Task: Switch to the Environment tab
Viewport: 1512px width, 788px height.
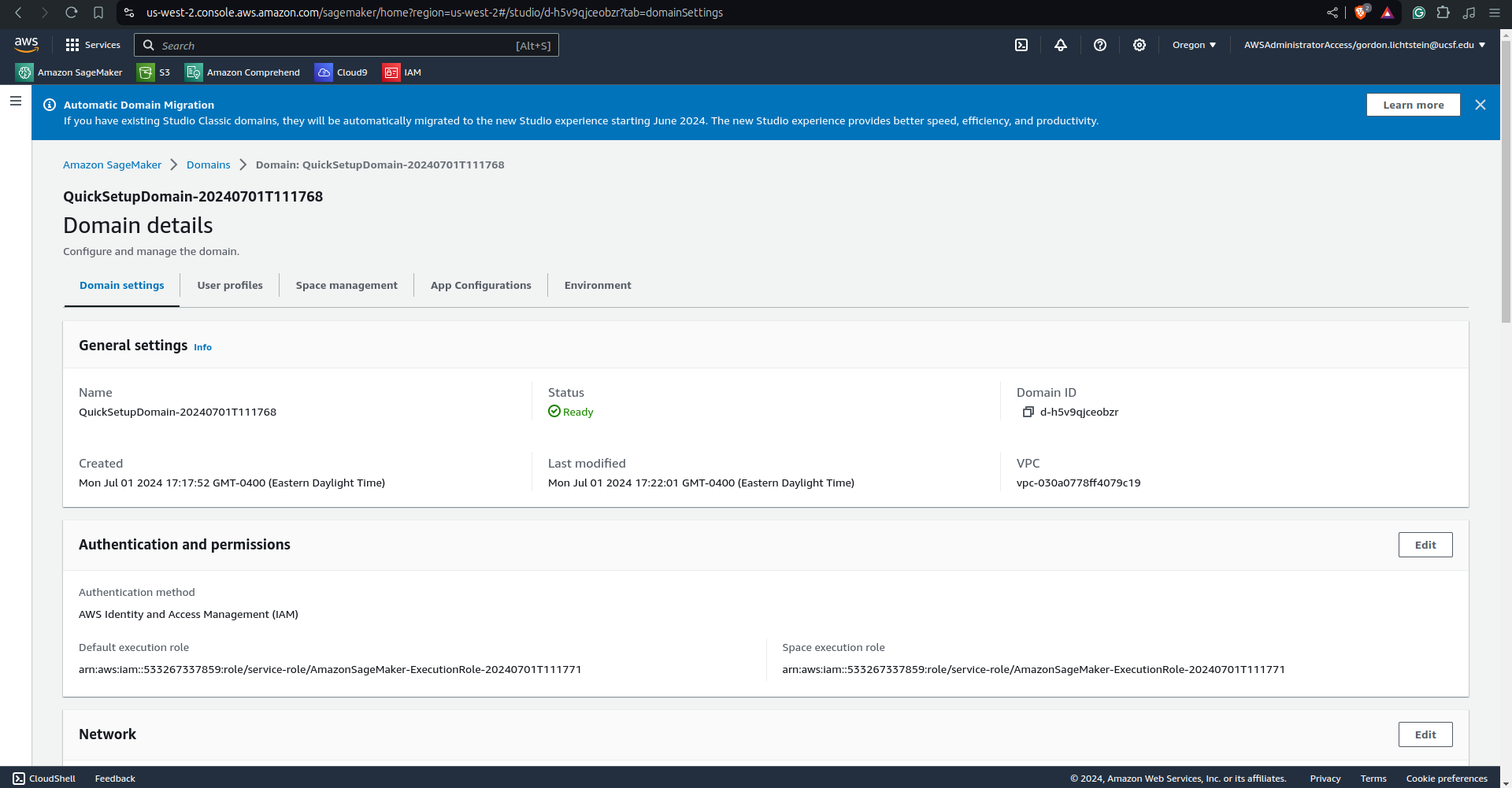Action: click(x=598, y=286)
